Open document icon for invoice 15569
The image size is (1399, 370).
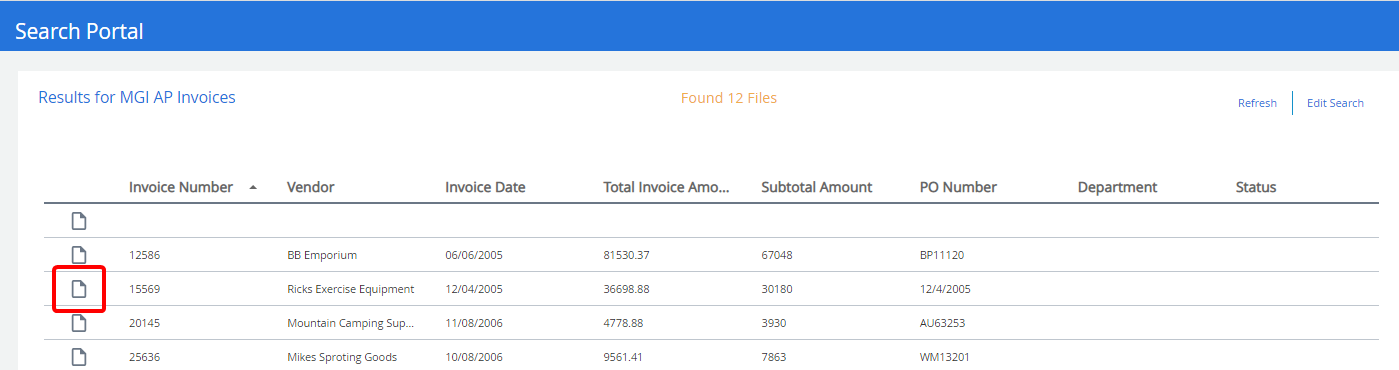tap(78, 289)
